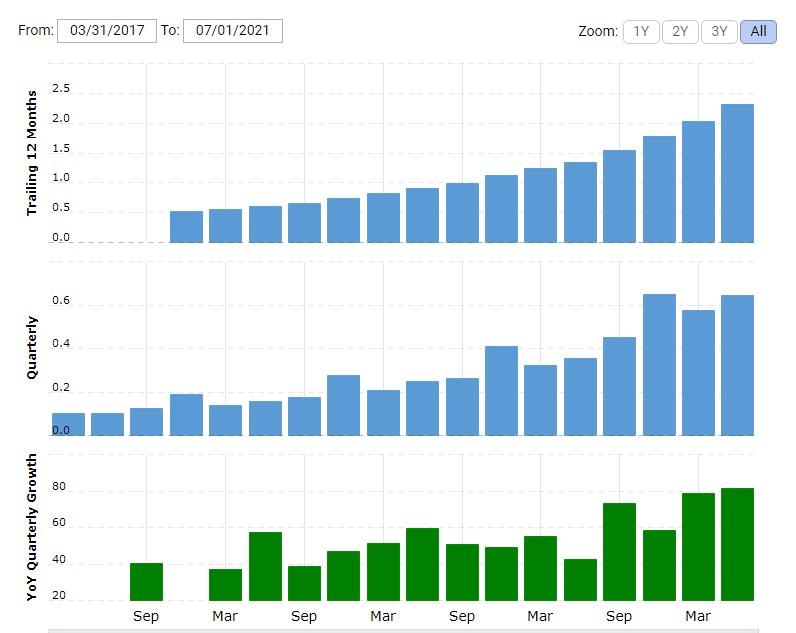The height and width of the screenshot is (633, 796).
Task: Click the From: label
Action: [36, 30]
